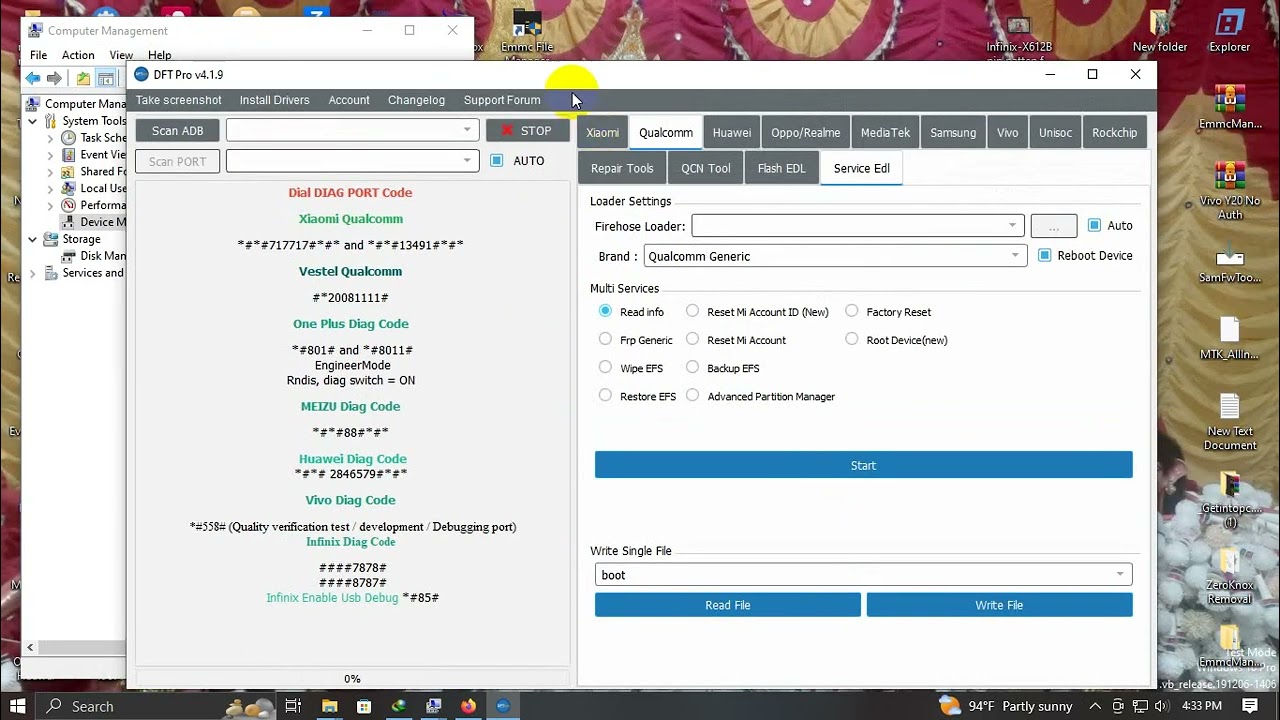Image resolution: width=1280 pixels, height=720 pixels.
Task: Select Reset Mi Account ID (New) option
Action: 692,311
